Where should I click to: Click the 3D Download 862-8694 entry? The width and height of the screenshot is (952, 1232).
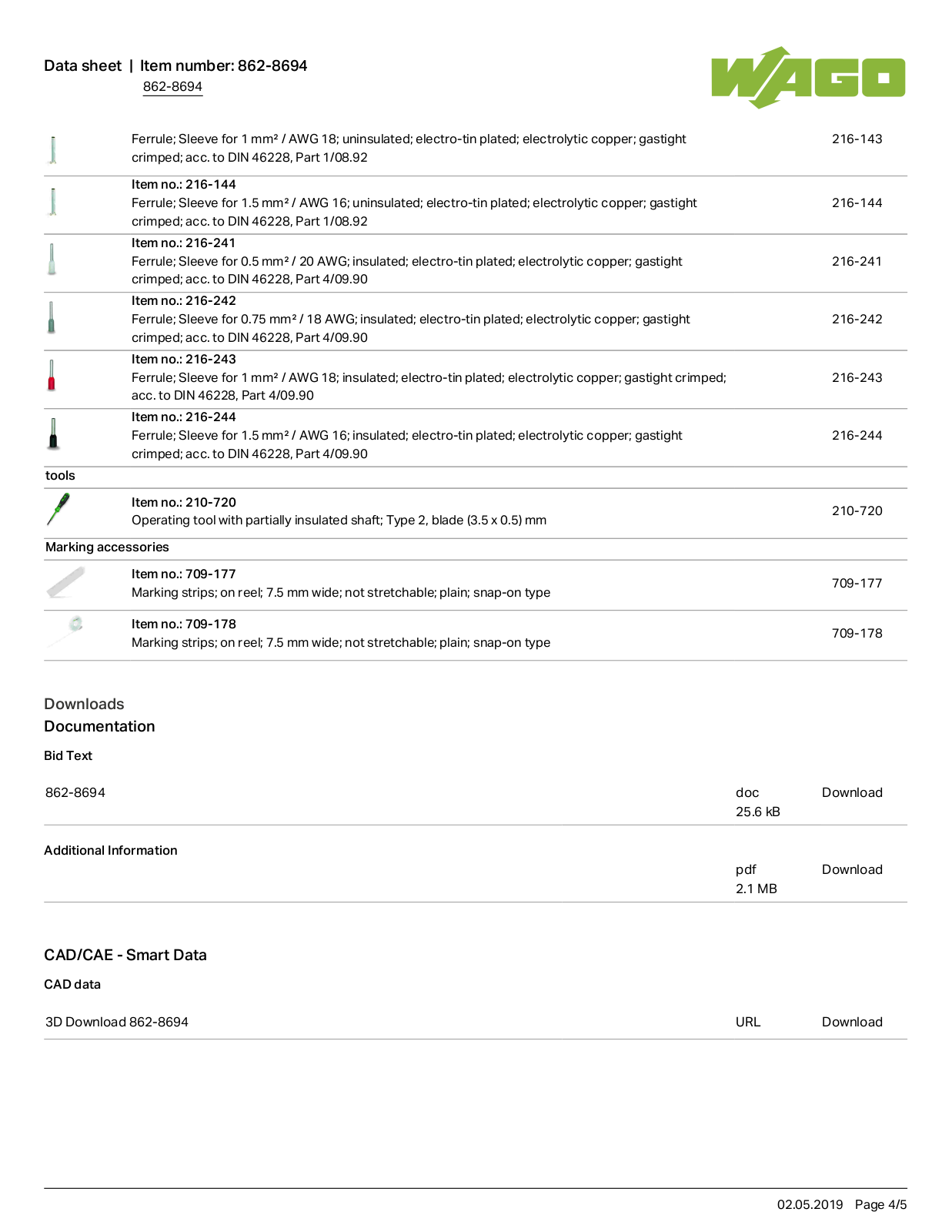tap(117, 1022)
